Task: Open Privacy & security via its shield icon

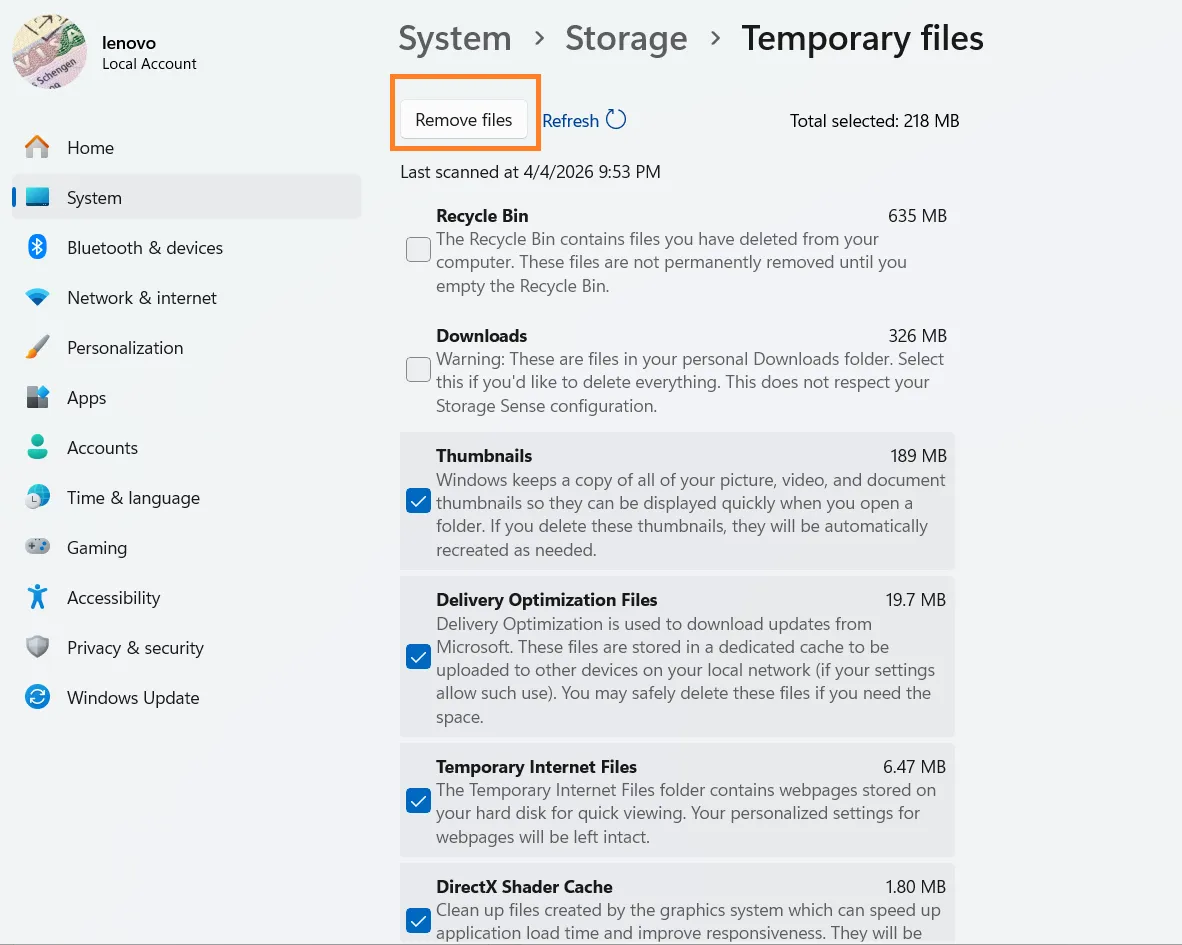Action: click(37, 647)
